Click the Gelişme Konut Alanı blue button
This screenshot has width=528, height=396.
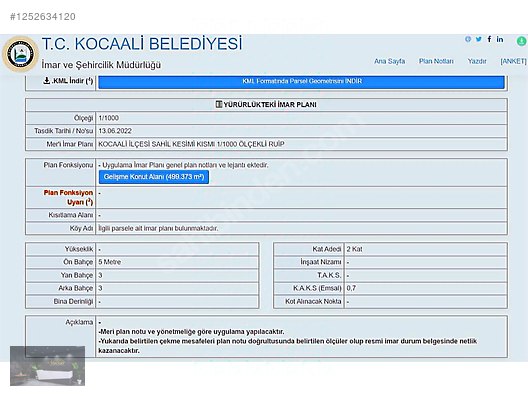[x=154, y=177]
